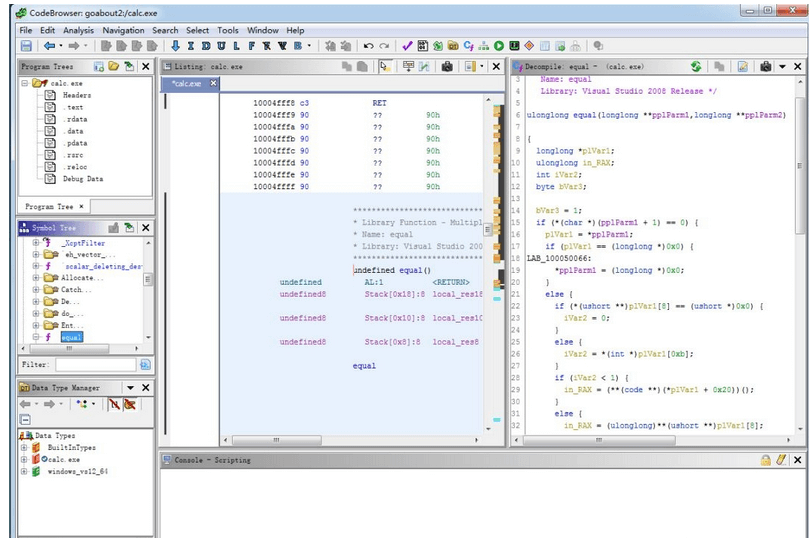Open the Data Type Manager dropdown menu arrow
Image resolution: width=811 pixels, height=538 pixels.
pyautogui.click(x=130, y=387)
